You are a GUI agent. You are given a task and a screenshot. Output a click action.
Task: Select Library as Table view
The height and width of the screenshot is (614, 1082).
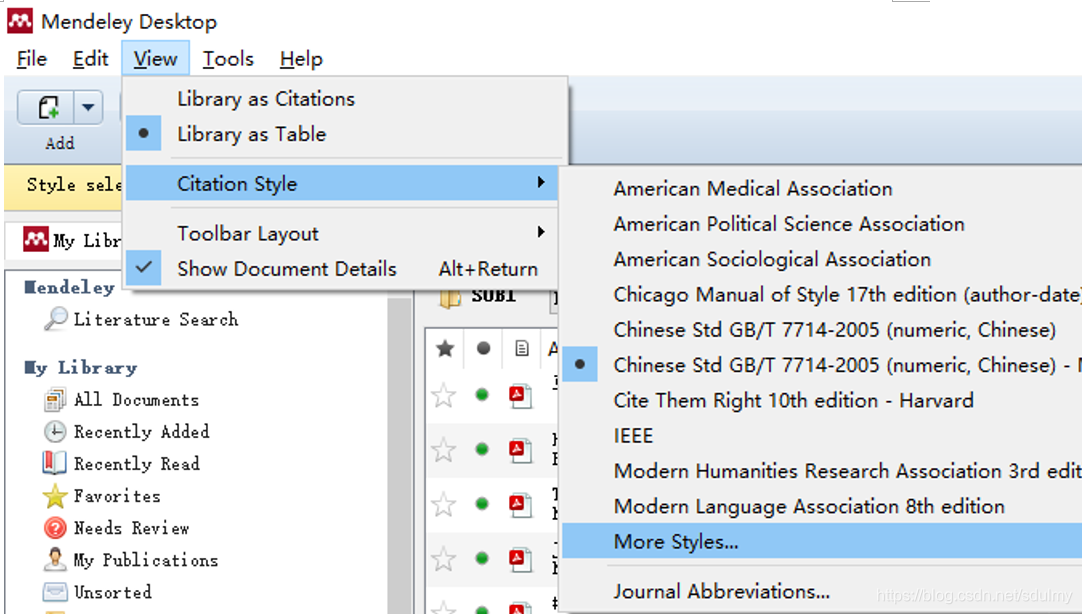[345, 134]
